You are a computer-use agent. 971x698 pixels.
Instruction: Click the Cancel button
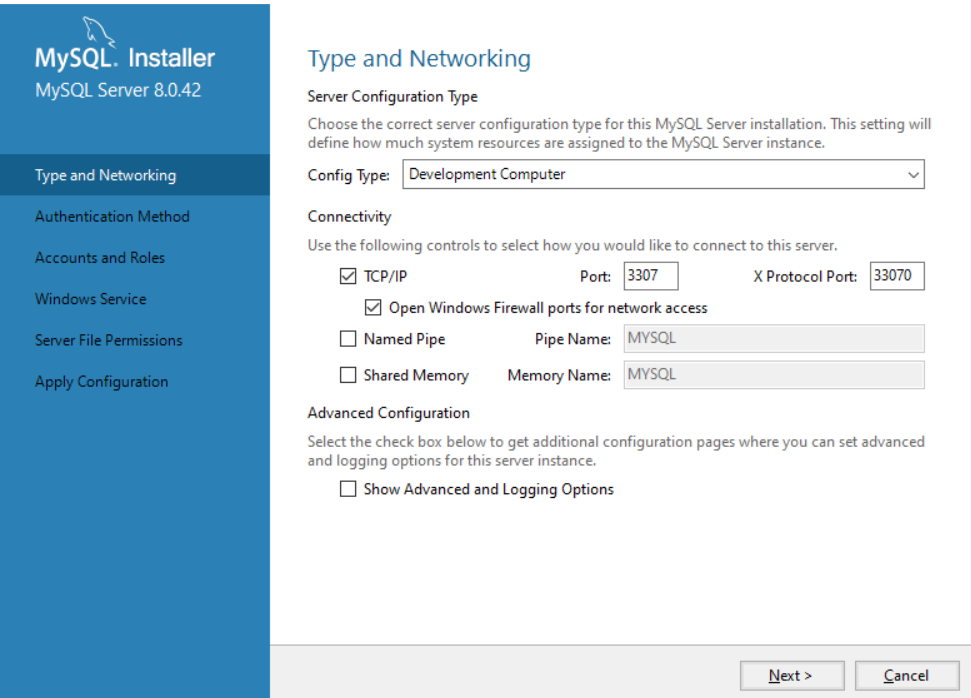pos(907,676)
